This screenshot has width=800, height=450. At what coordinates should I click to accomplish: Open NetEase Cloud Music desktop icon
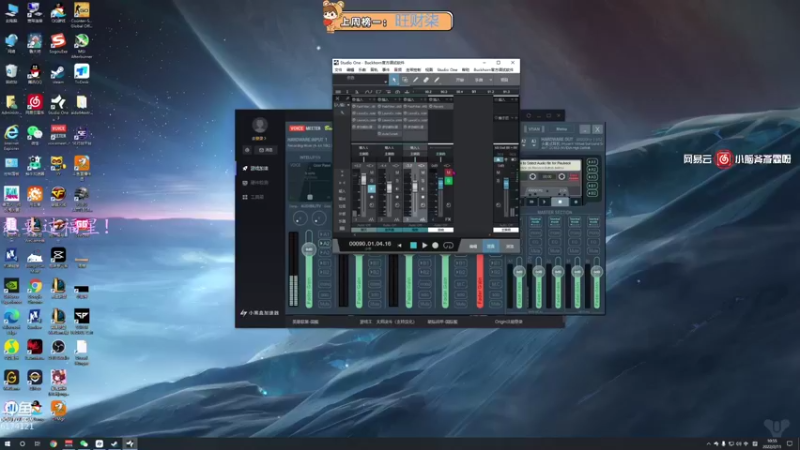pos(35,105)
